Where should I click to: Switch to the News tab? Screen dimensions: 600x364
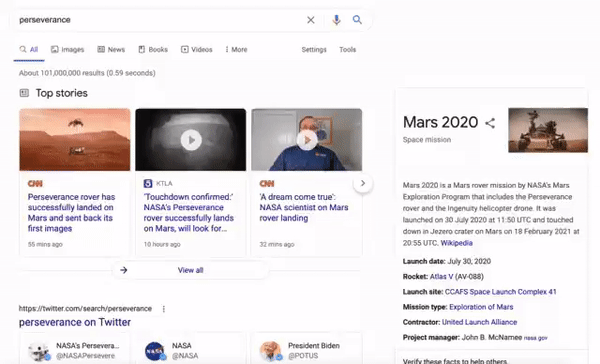point(111,49)
